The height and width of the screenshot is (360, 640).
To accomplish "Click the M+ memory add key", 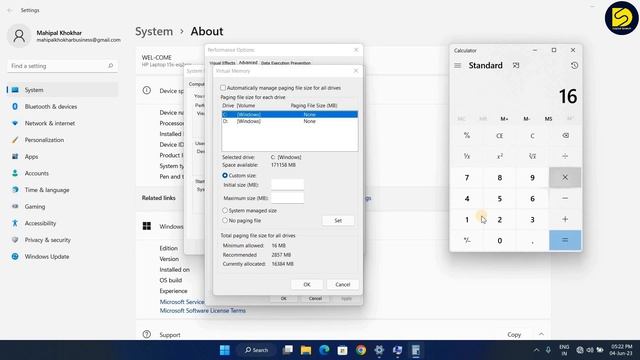I will 504,119.
